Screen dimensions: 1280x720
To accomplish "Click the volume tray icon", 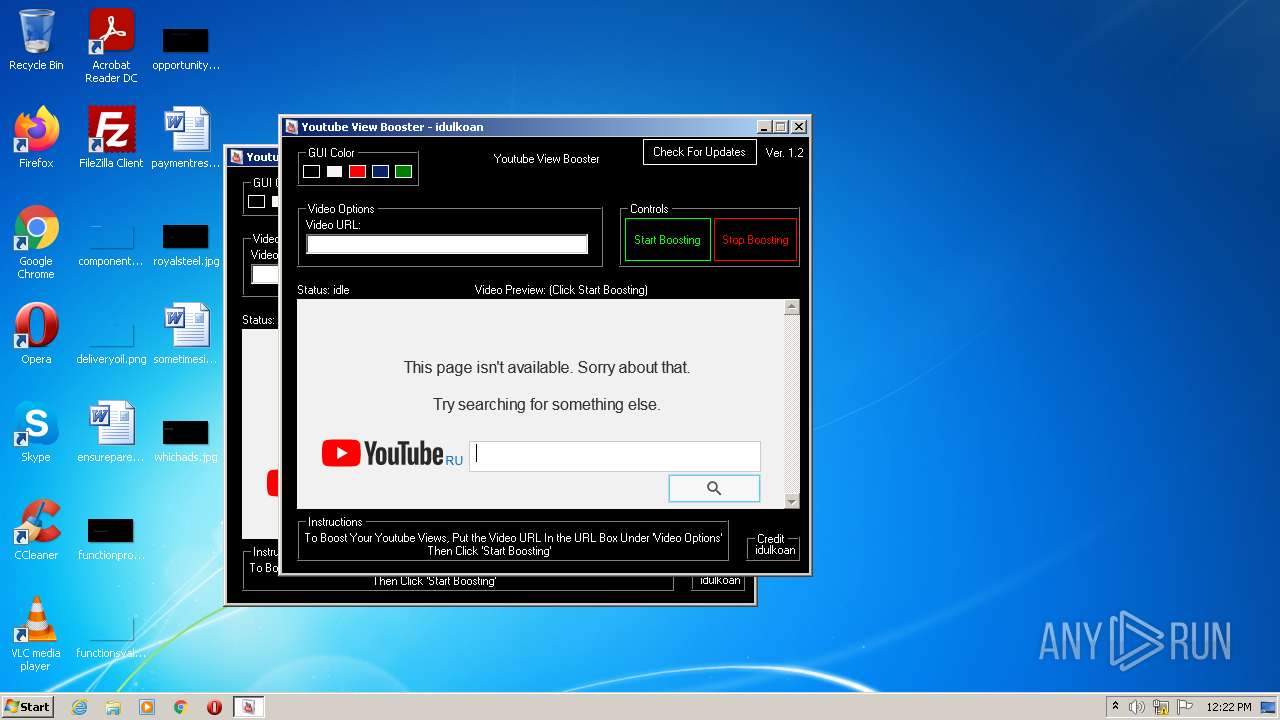I will coord(1136,707).
